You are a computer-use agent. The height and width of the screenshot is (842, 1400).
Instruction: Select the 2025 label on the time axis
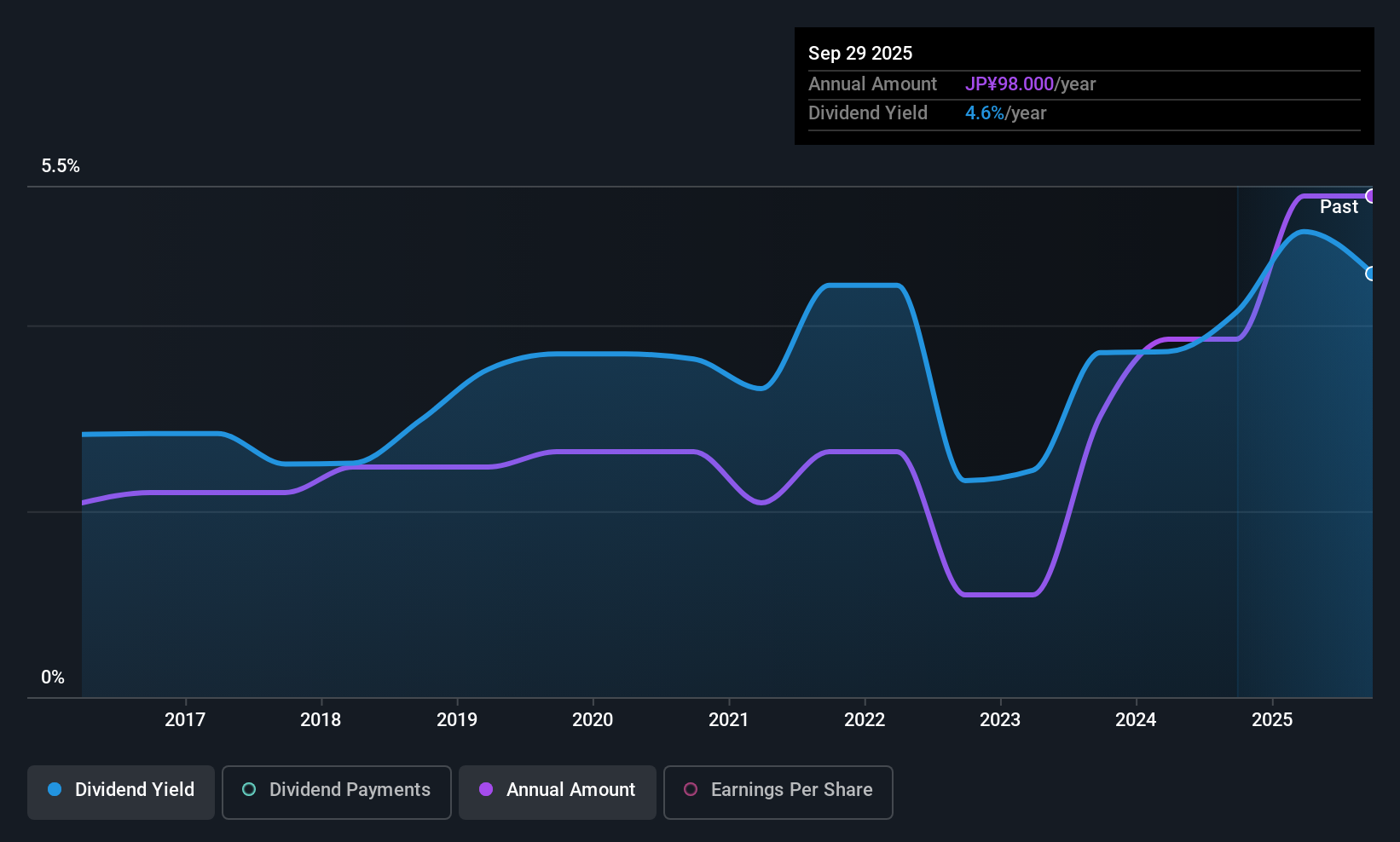point(1273,719)
